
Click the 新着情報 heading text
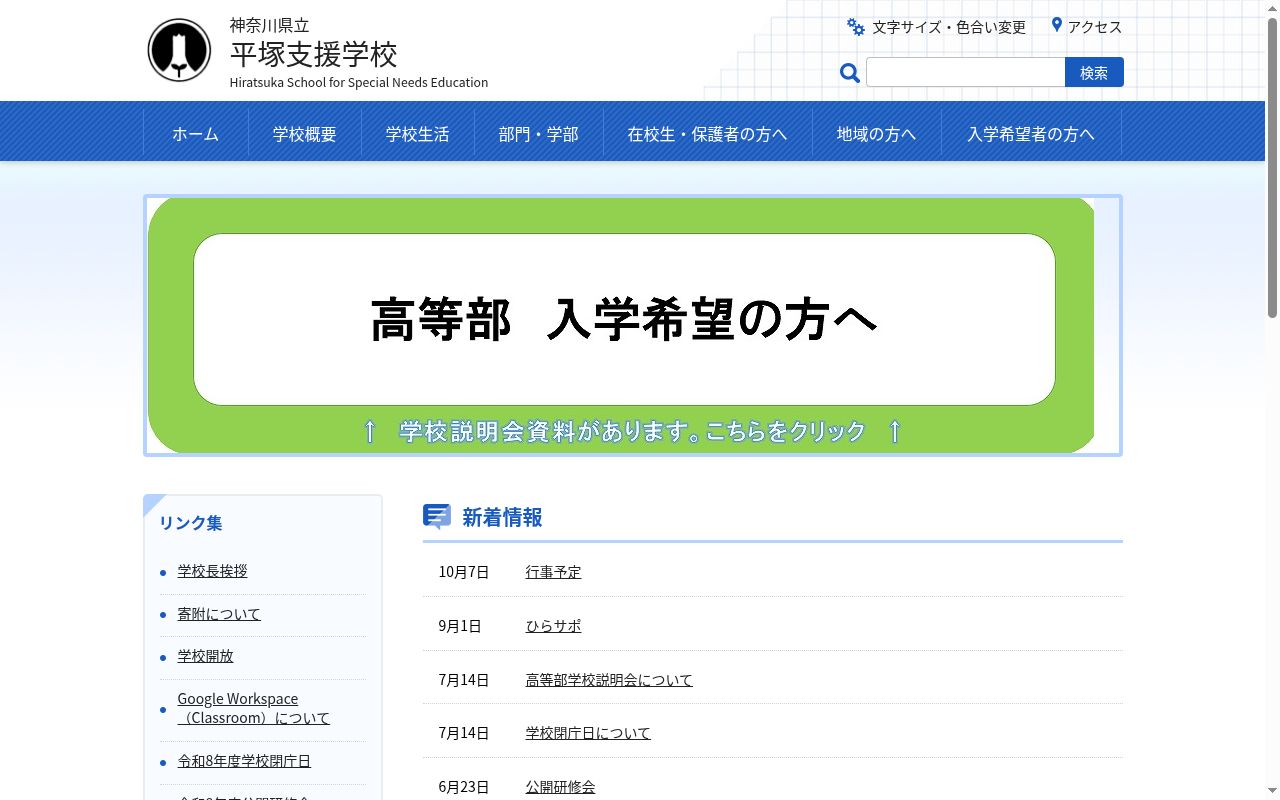pyautogui.click(x=502, y=517)
